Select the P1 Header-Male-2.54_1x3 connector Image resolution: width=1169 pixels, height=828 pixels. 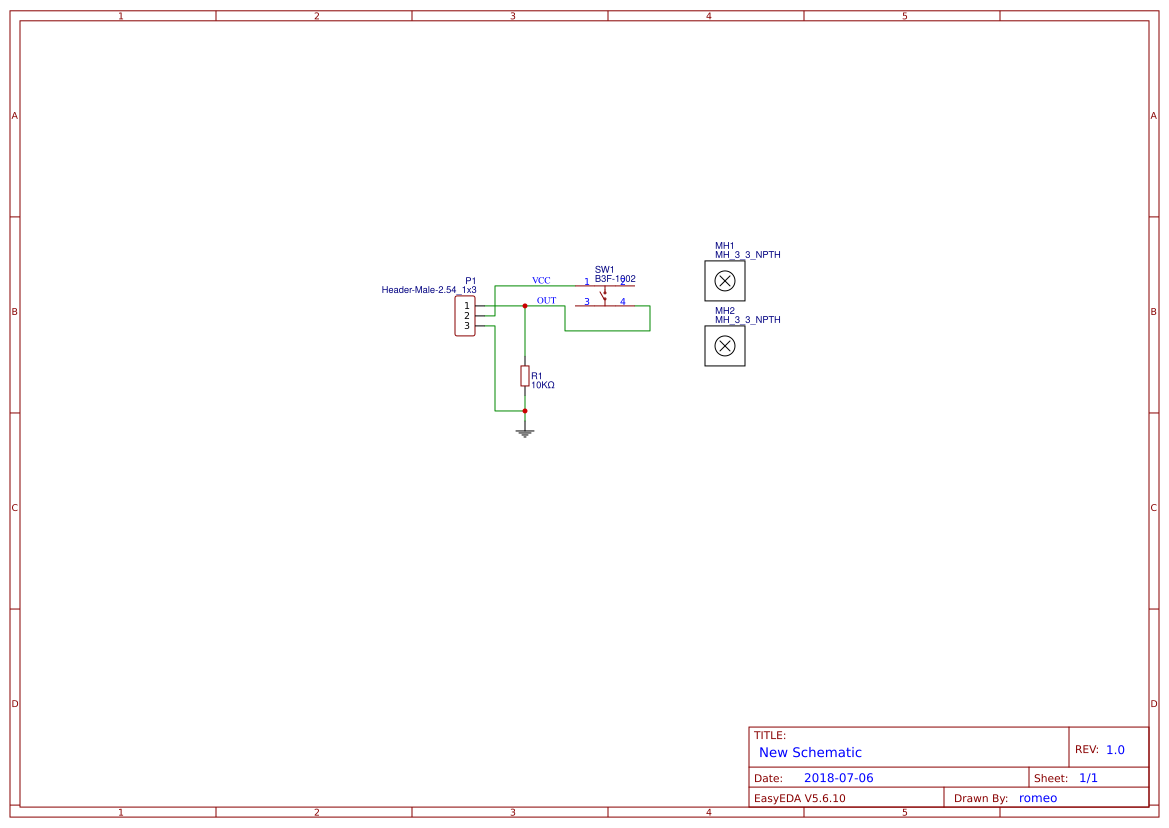tap(465, 315)
